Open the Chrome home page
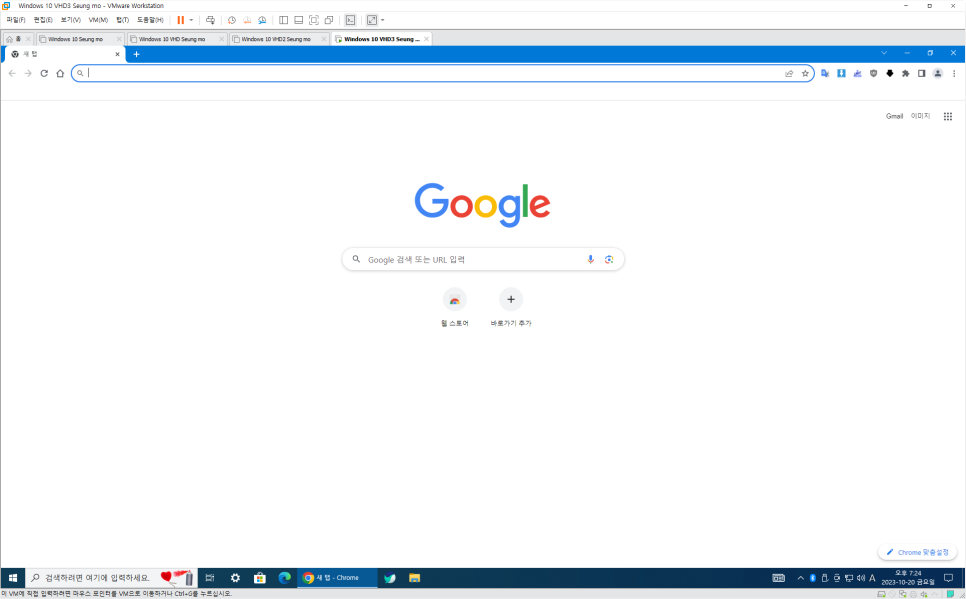Image resolution: width=966 pixels, height=599 pixels. [60, 73]
